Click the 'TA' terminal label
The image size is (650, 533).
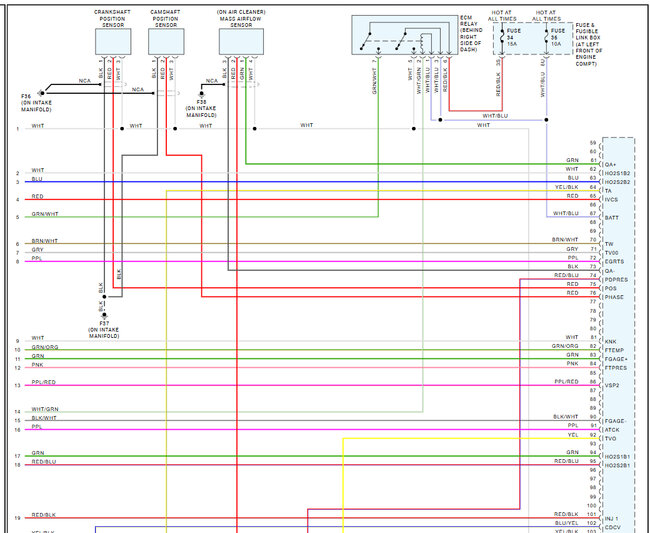click(608, 191)
